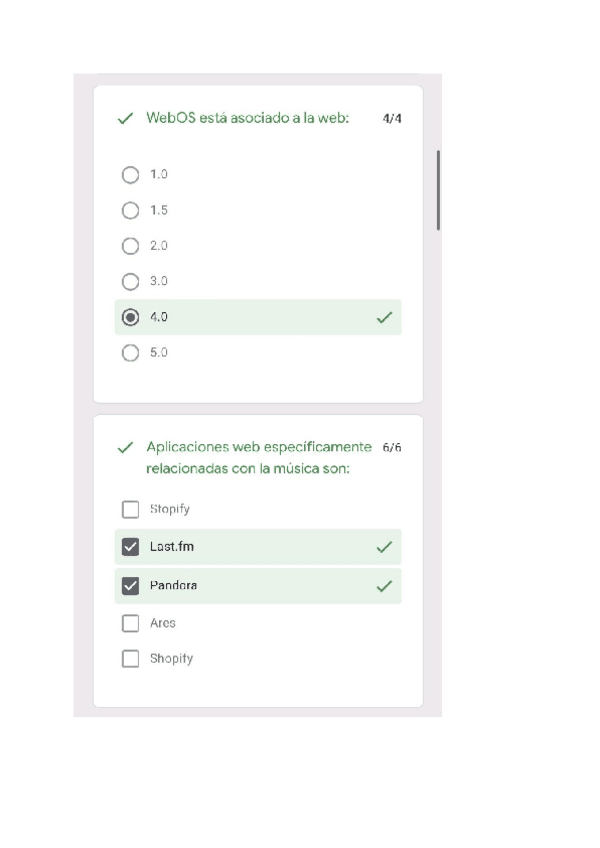Click the vertical scrollbar thumb
This screenshot has height=848, width=600.
coord(438,190)
